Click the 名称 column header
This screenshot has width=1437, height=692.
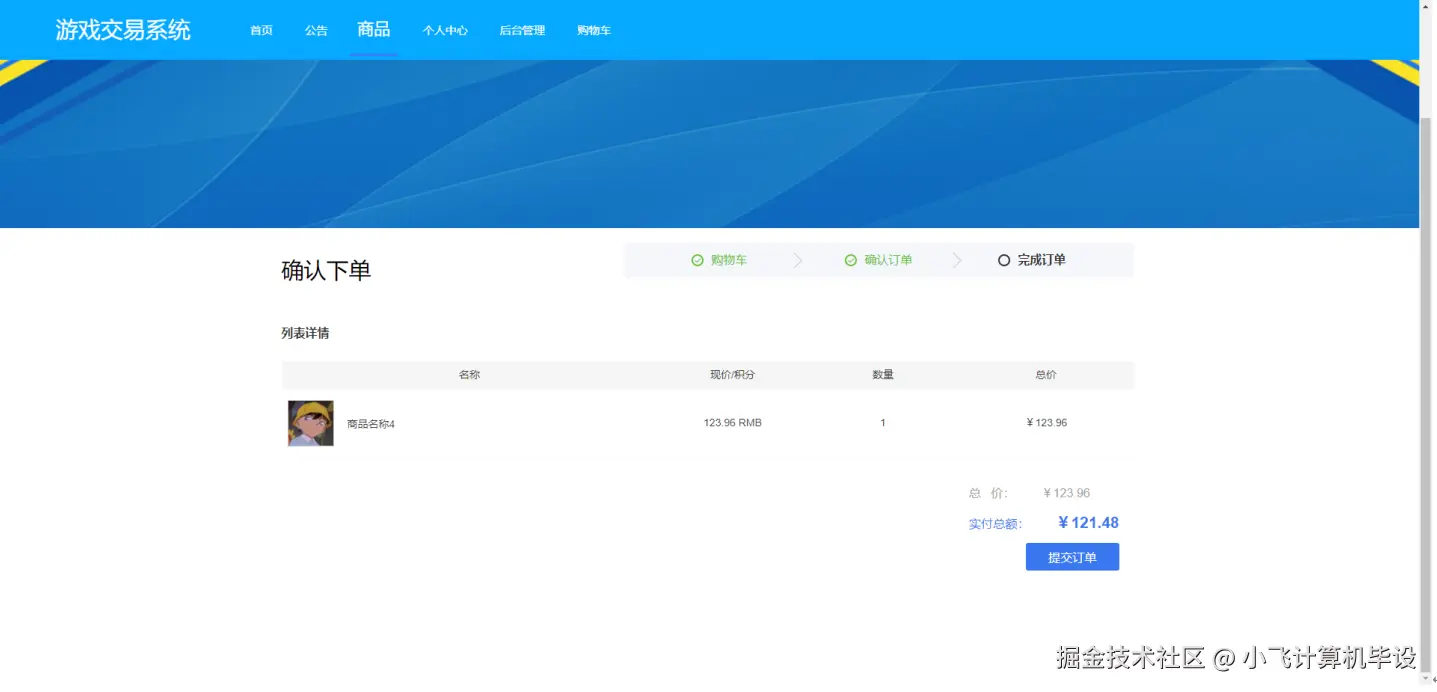470,375
